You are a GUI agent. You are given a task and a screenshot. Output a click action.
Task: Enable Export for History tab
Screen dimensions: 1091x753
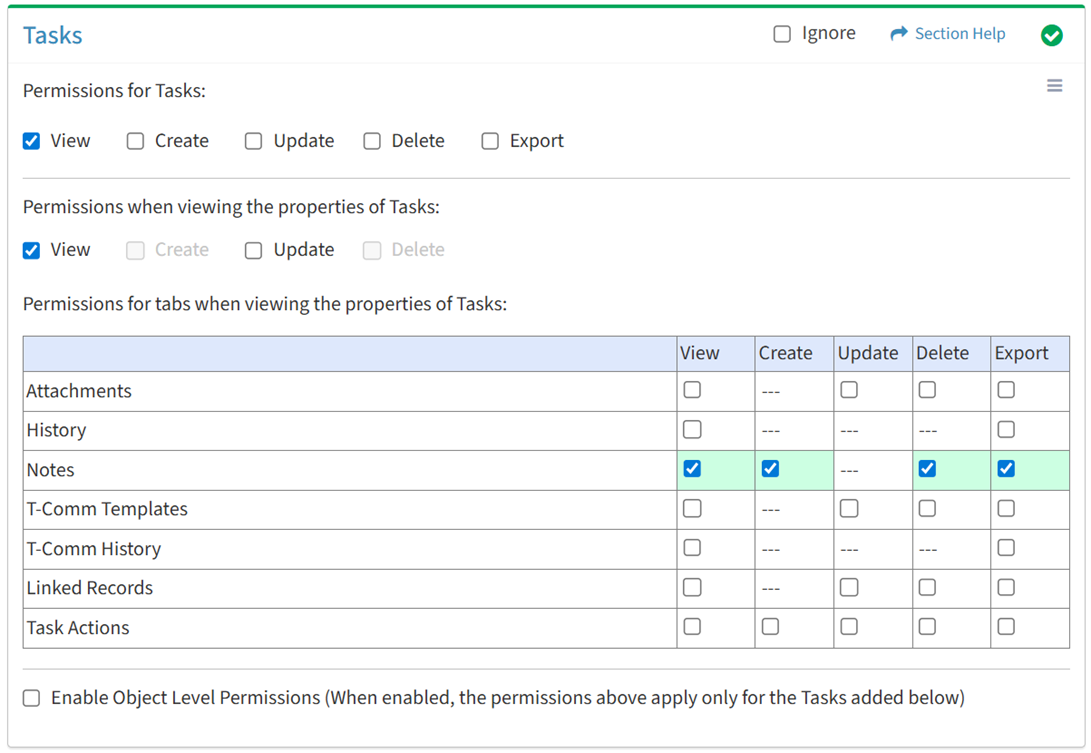[x=1006, y=430]
